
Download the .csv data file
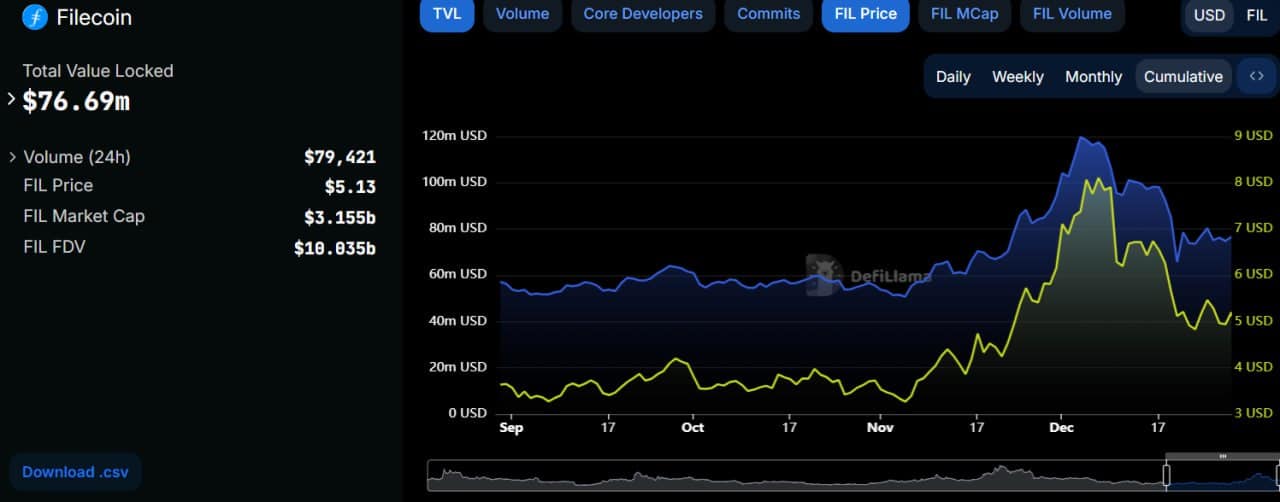click(76, 472)
